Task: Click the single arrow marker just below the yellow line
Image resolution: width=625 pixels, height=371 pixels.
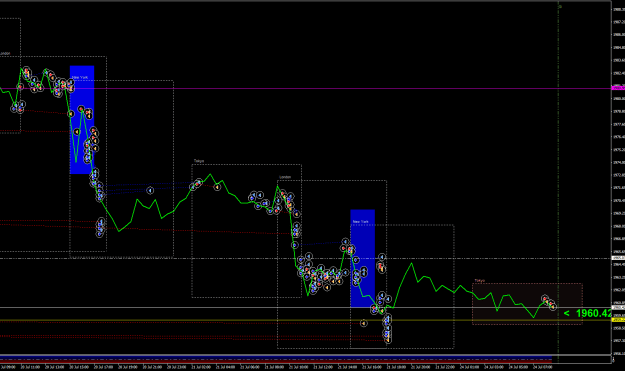Action: click(x=364, y=323)
